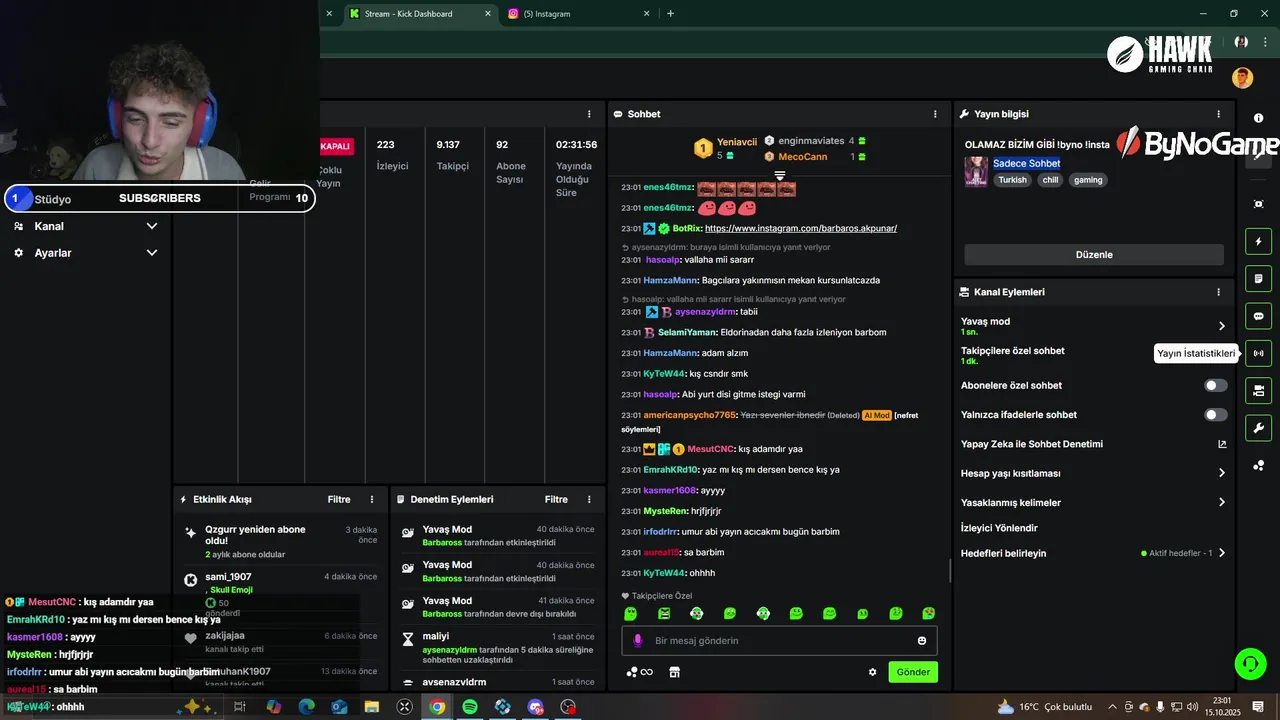This screenshot has width=1280, height=720.
Task: Open the chat bubble sidebar icon
Action: (x=1258, y=316)
